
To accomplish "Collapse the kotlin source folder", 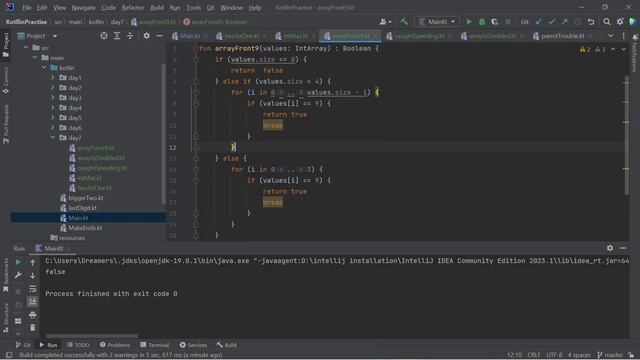I will (44, 68).
